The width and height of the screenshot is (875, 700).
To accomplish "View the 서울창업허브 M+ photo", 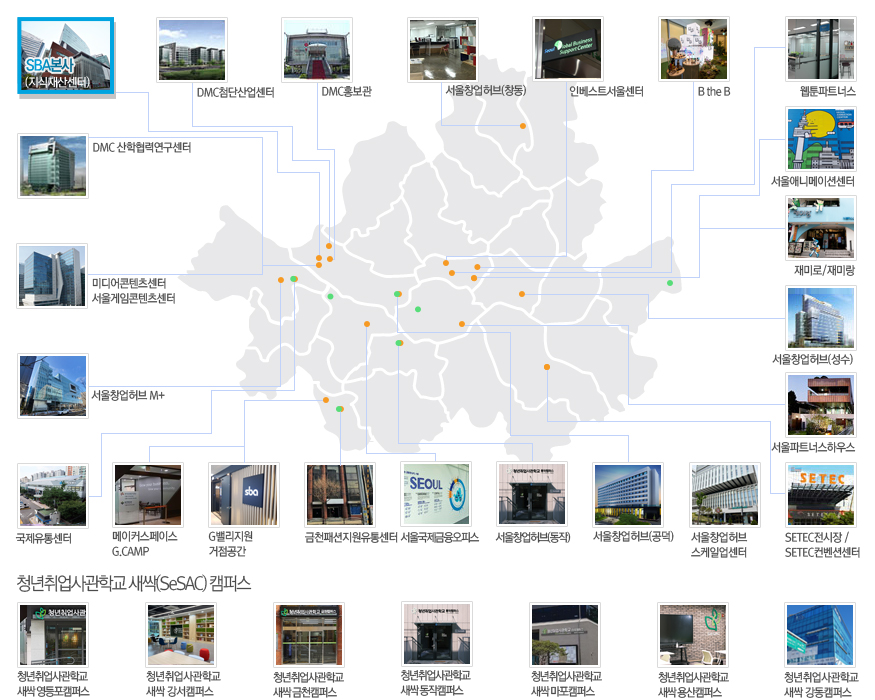I will pos(53,386).
